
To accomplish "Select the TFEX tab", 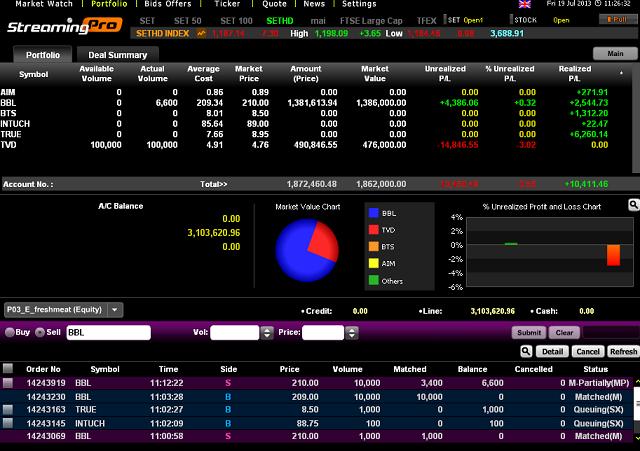I will (427, 21).
